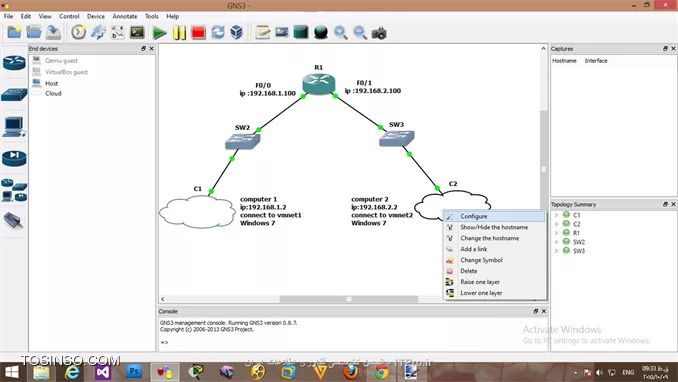Open the Control menu
678x382 pixels.
pyautogui.click(x=69, y=16)
